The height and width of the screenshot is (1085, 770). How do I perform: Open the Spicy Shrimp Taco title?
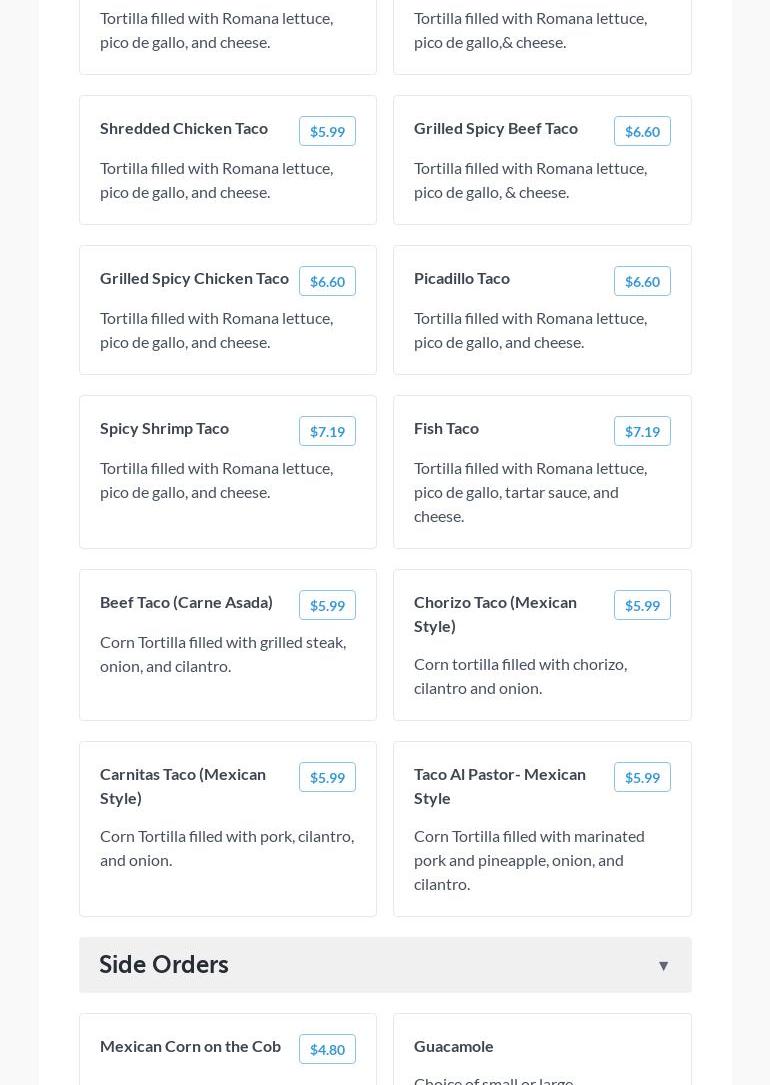(164, 428)
